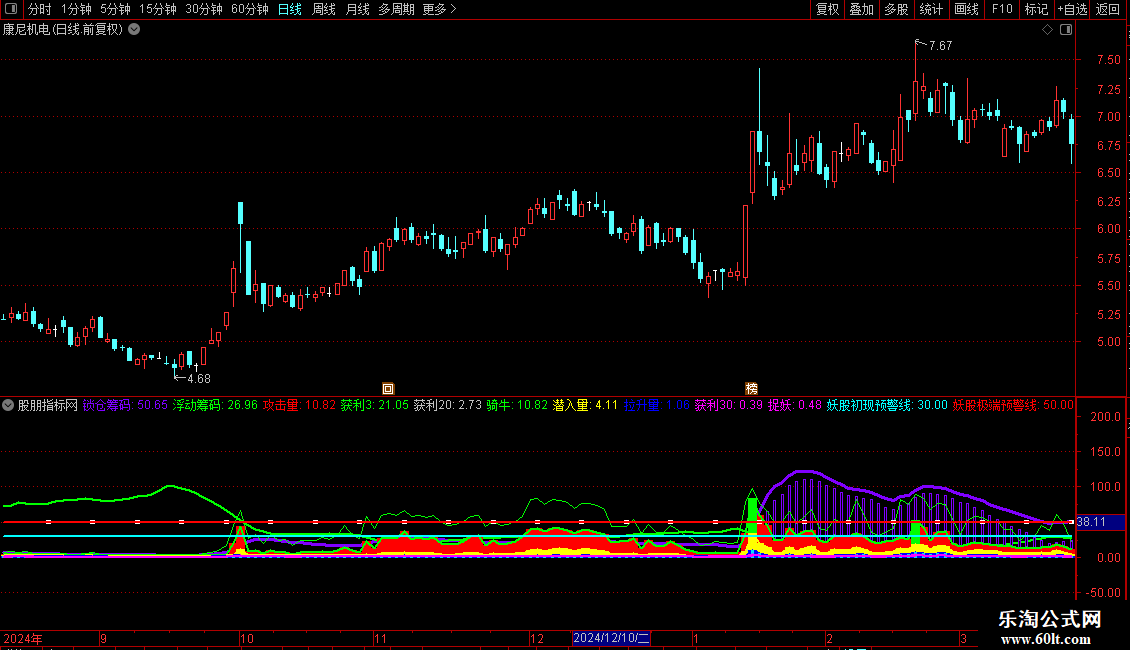Click the 2024年 label on time axis
The height and width of the screenshot is (650, 1130).
click(x=23, y=639)
